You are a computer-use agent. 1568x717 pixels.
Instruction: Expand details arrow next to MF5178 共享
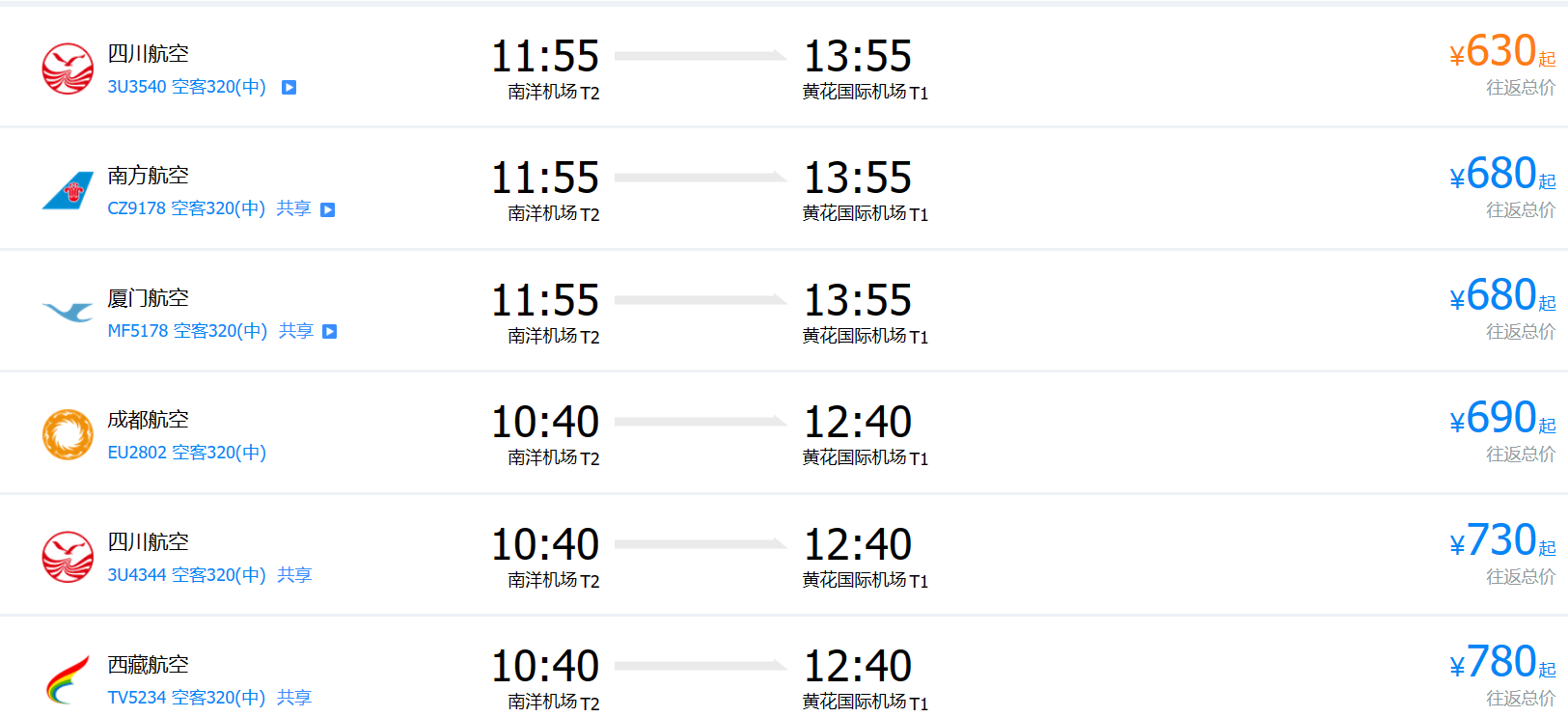tap(330, 332)
